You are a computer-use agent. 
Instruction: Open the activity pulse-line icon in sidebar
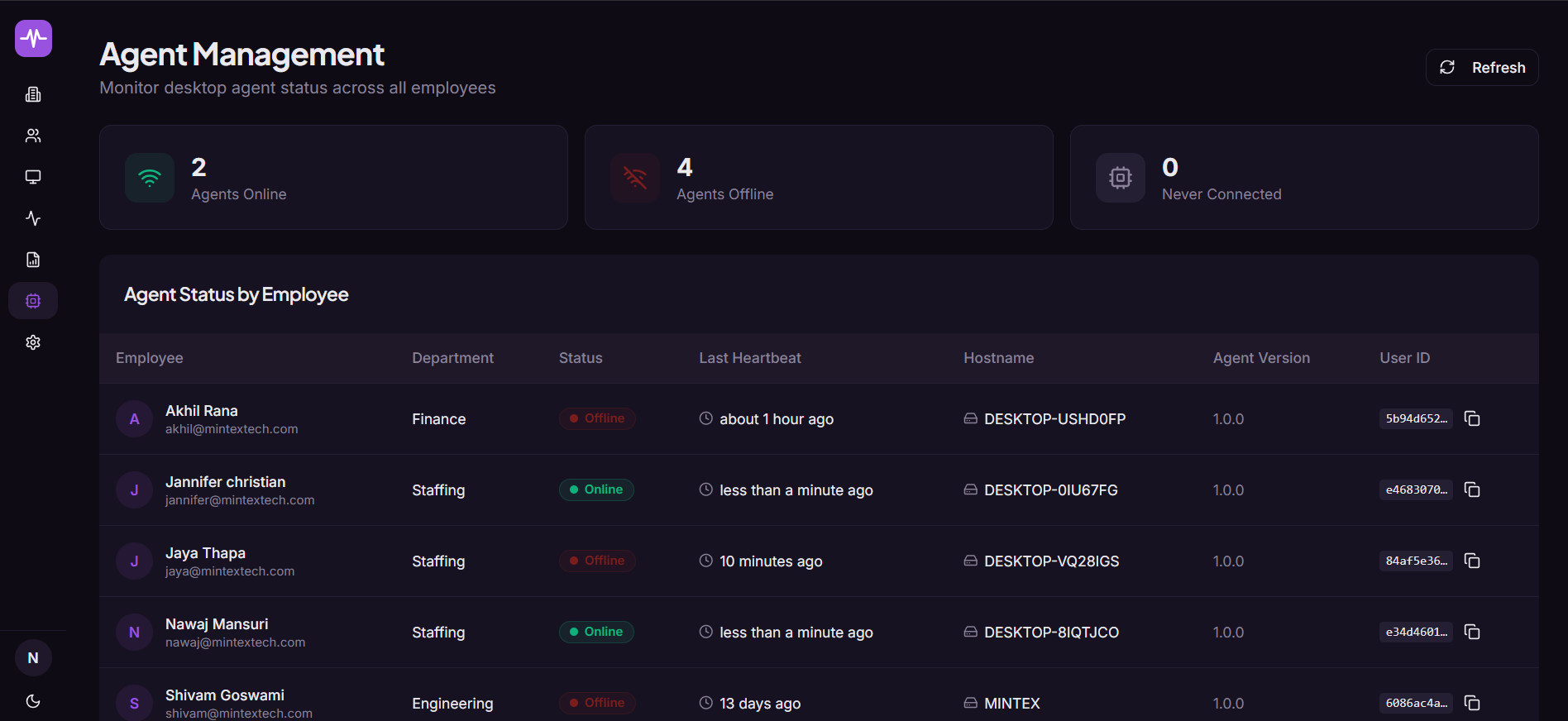(33, 218)
